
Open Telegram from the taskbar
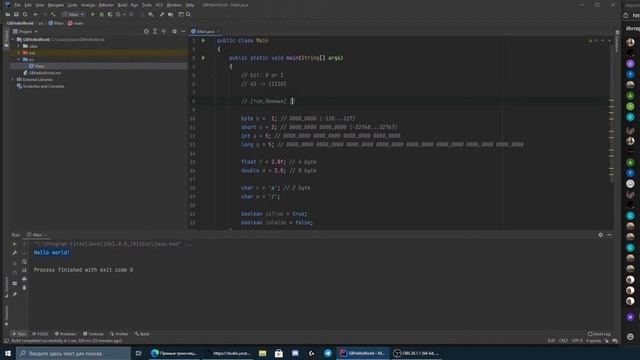pyautogui.click(x=328, y=353)
